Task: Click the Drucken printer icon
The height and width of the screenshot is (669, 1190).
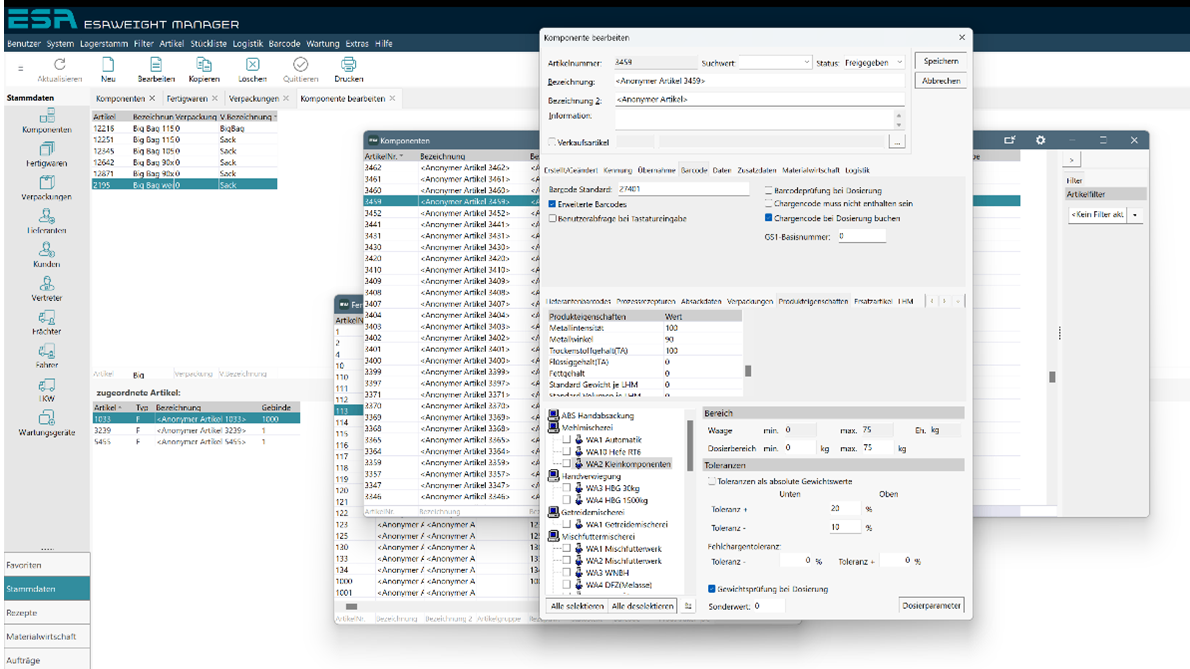Action: [x=348, y=65]
